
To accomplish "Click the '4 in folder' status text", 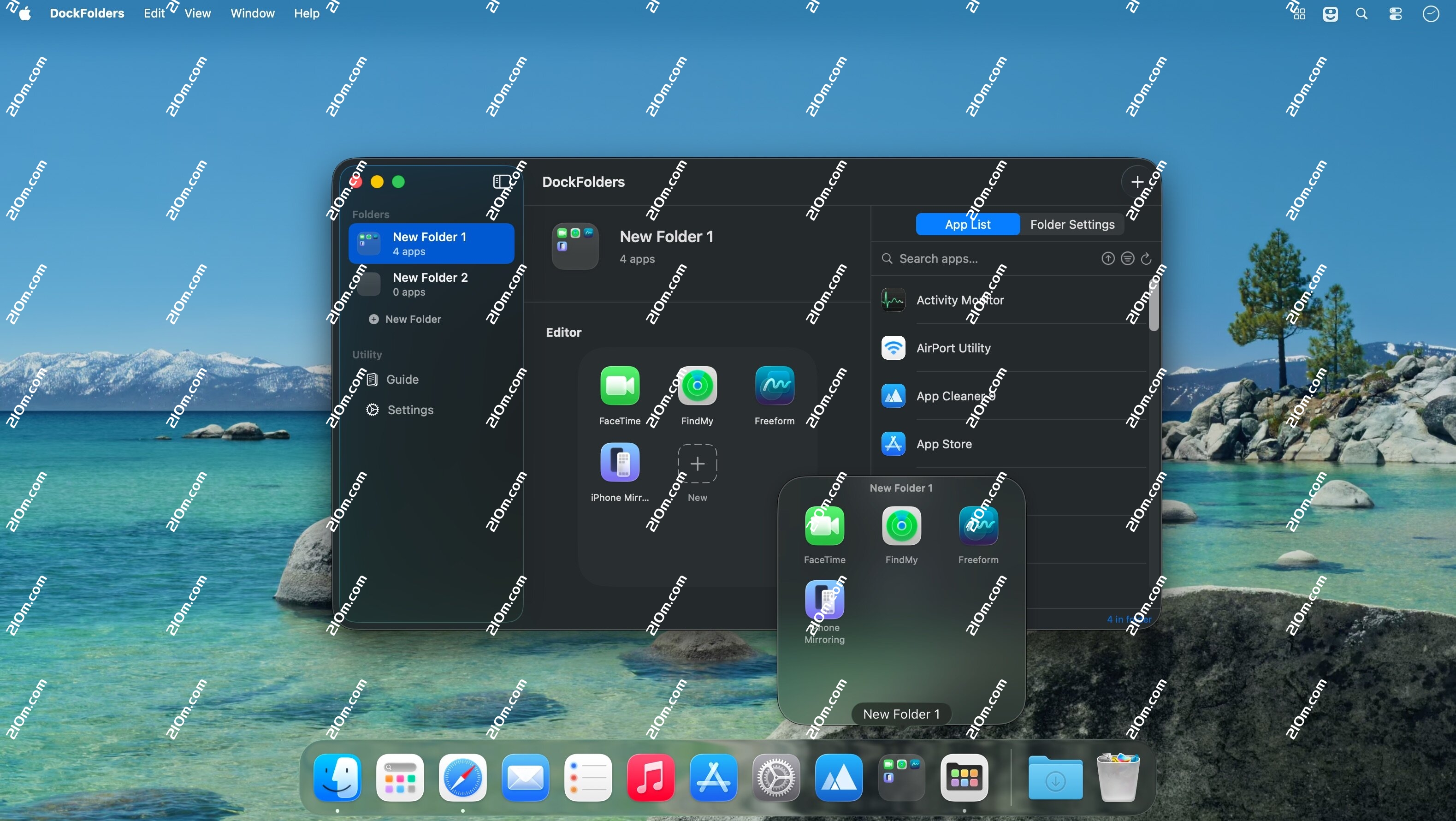I will pos(1129,619).
